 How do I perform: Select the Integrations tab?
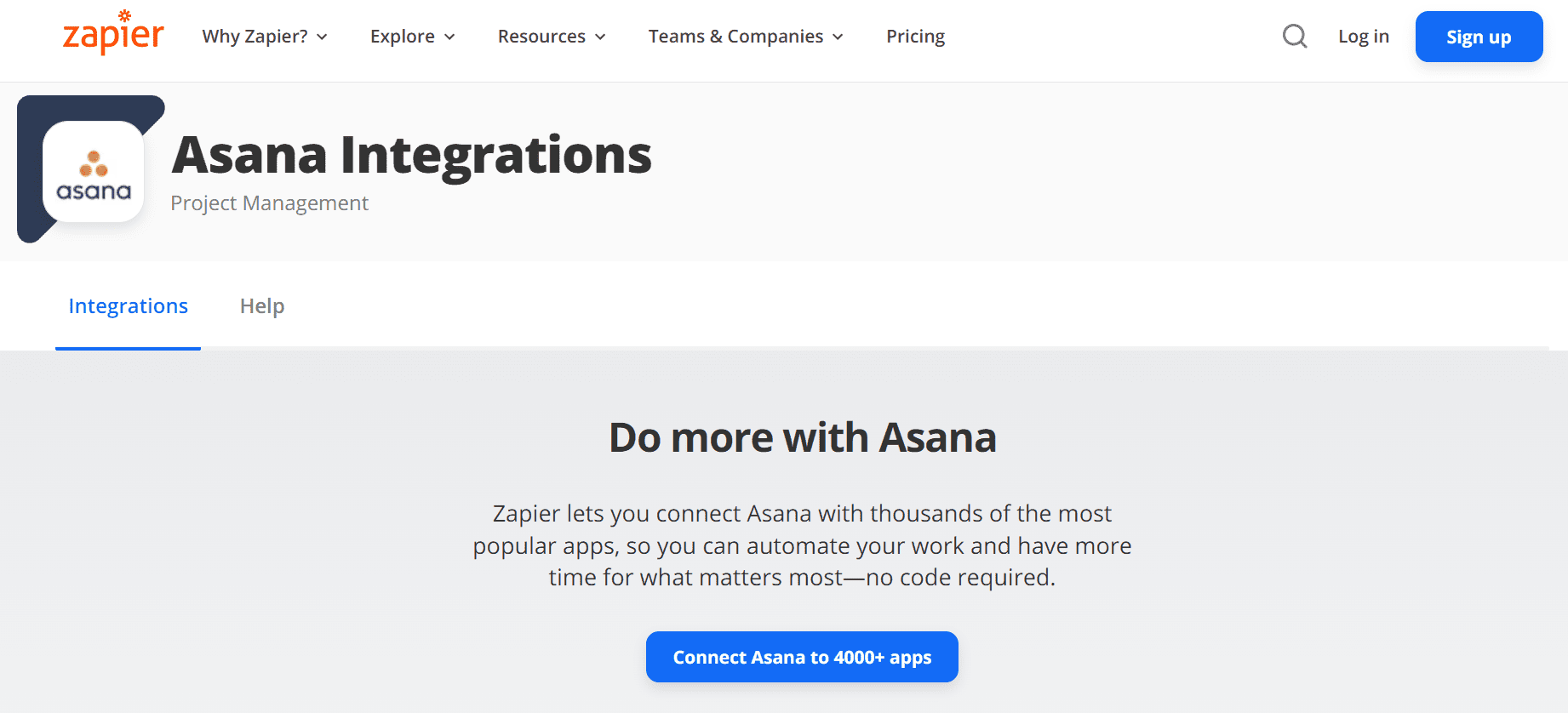129,306
